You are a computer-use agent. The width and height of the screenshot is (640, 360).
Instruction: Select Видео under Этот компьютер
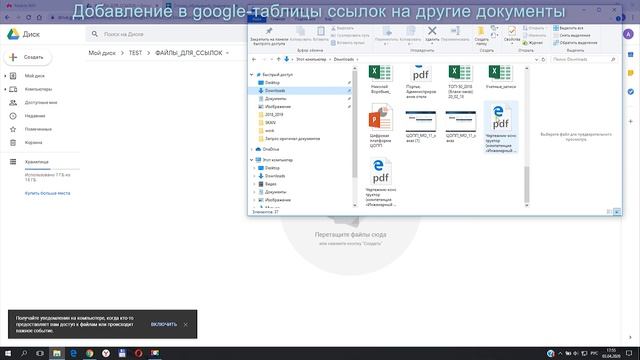(270, 184)
